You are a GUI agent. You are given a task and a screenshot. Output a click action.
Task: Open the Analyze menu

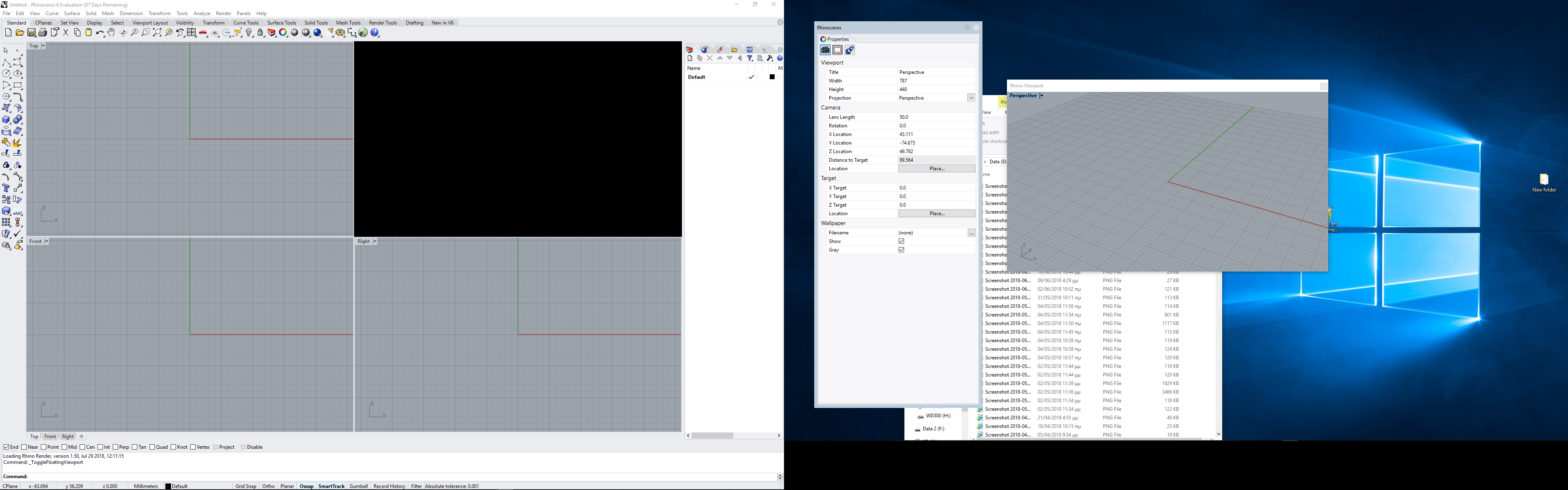pyautogui.click(x=201, y=13)
